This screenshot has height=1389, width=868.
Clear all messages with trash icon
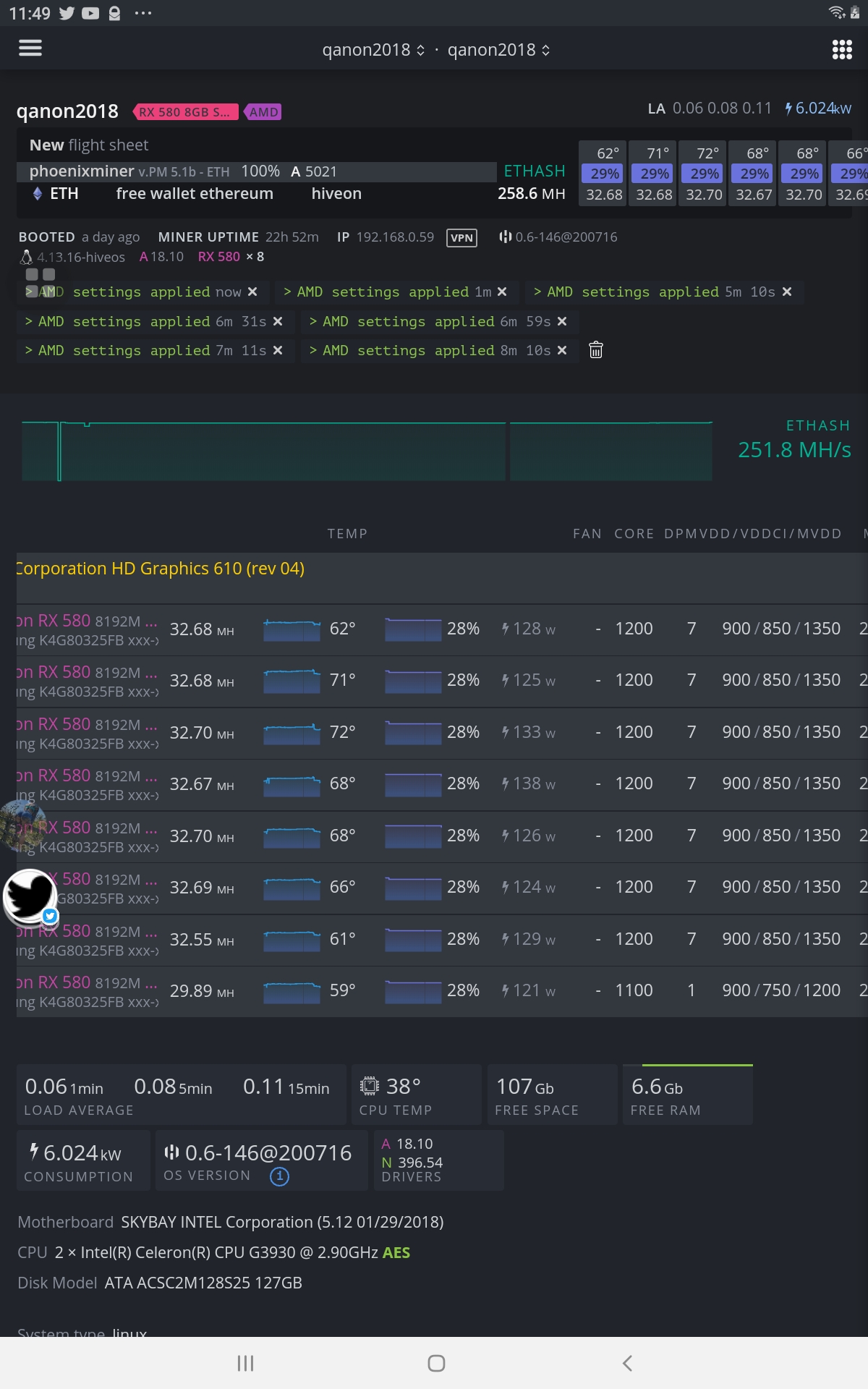tap(596, 350)
